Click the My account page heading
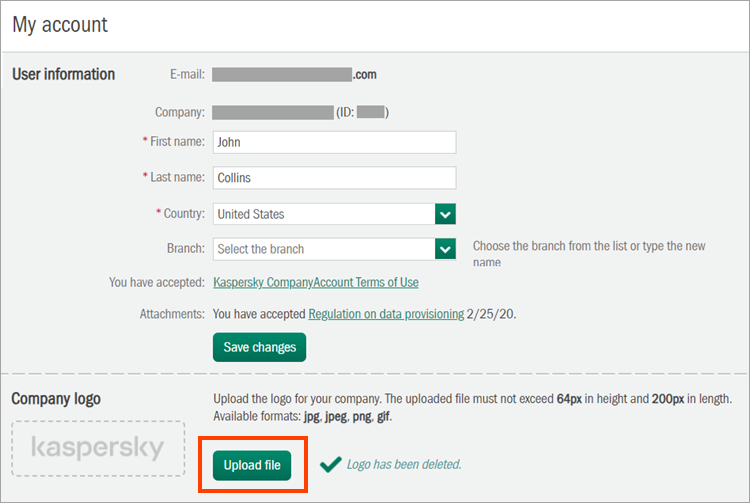The height and width of the screenshot is (503, 750). click(60, 24)
